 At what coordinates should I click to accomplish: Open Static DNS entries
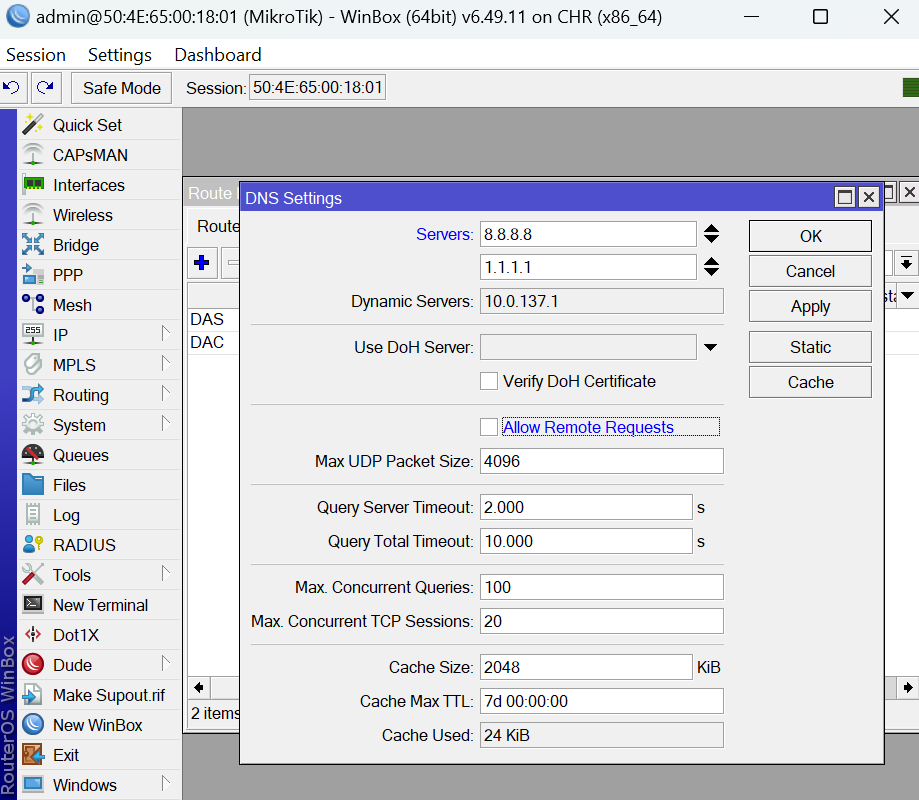(x=810, y=347)
